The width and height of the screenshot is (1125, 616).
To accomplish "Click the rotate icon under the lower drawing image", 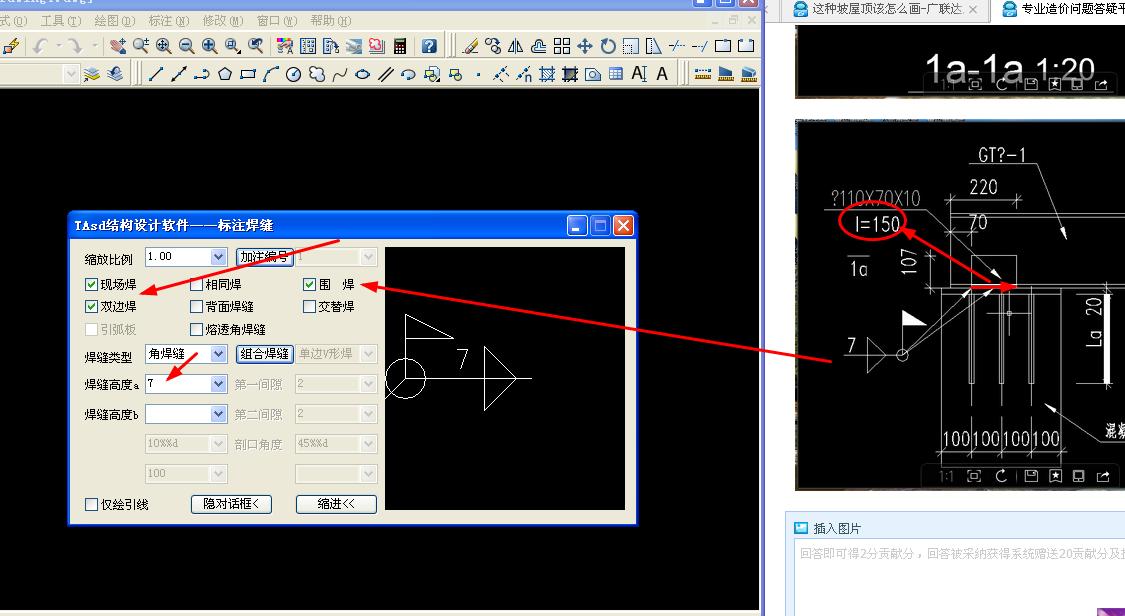I will click(1001, 475).
